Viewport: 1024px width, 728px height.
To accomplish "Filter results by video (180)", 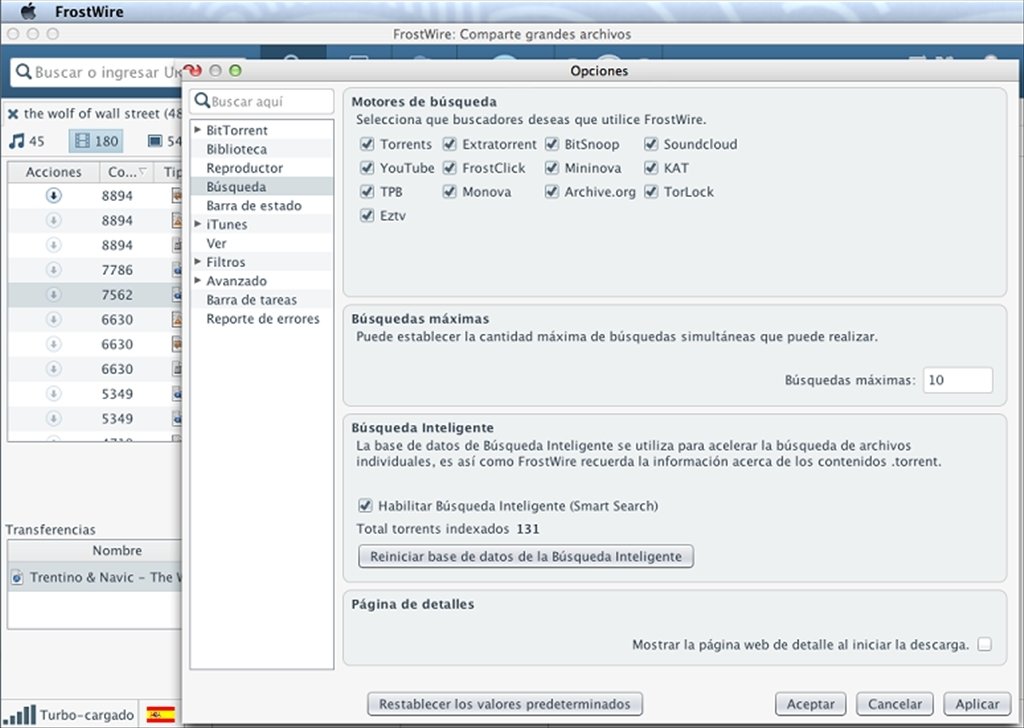I will 96,141.
